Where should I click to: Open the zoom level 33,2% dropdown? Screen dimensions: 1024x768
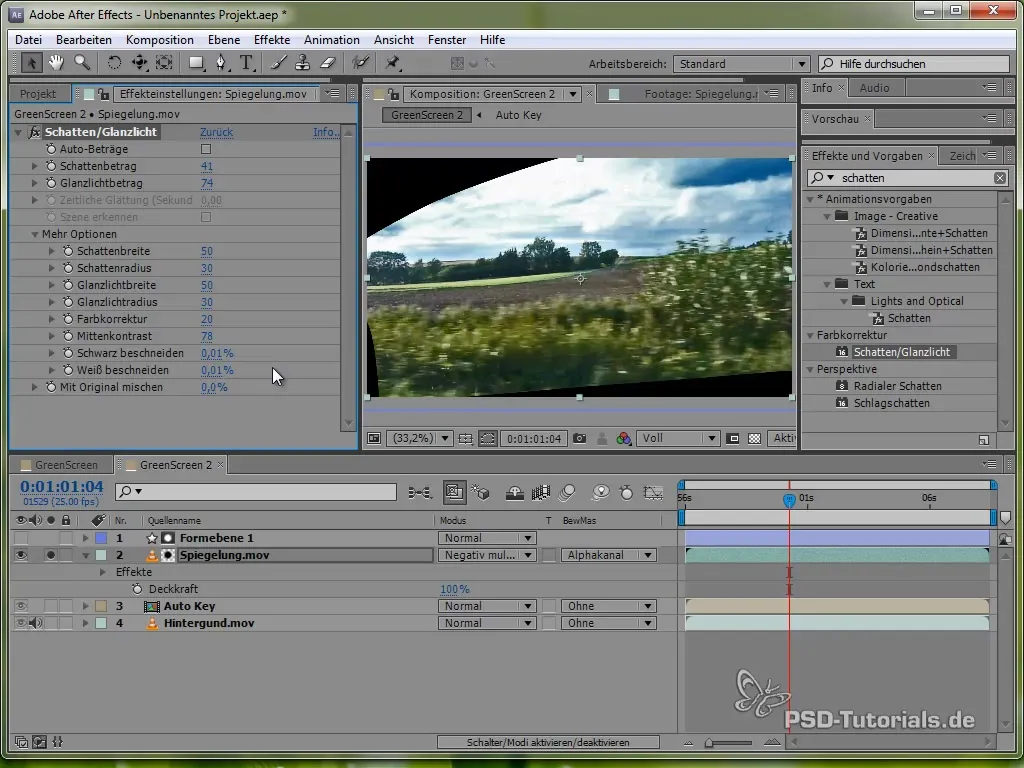pos(419,438)
